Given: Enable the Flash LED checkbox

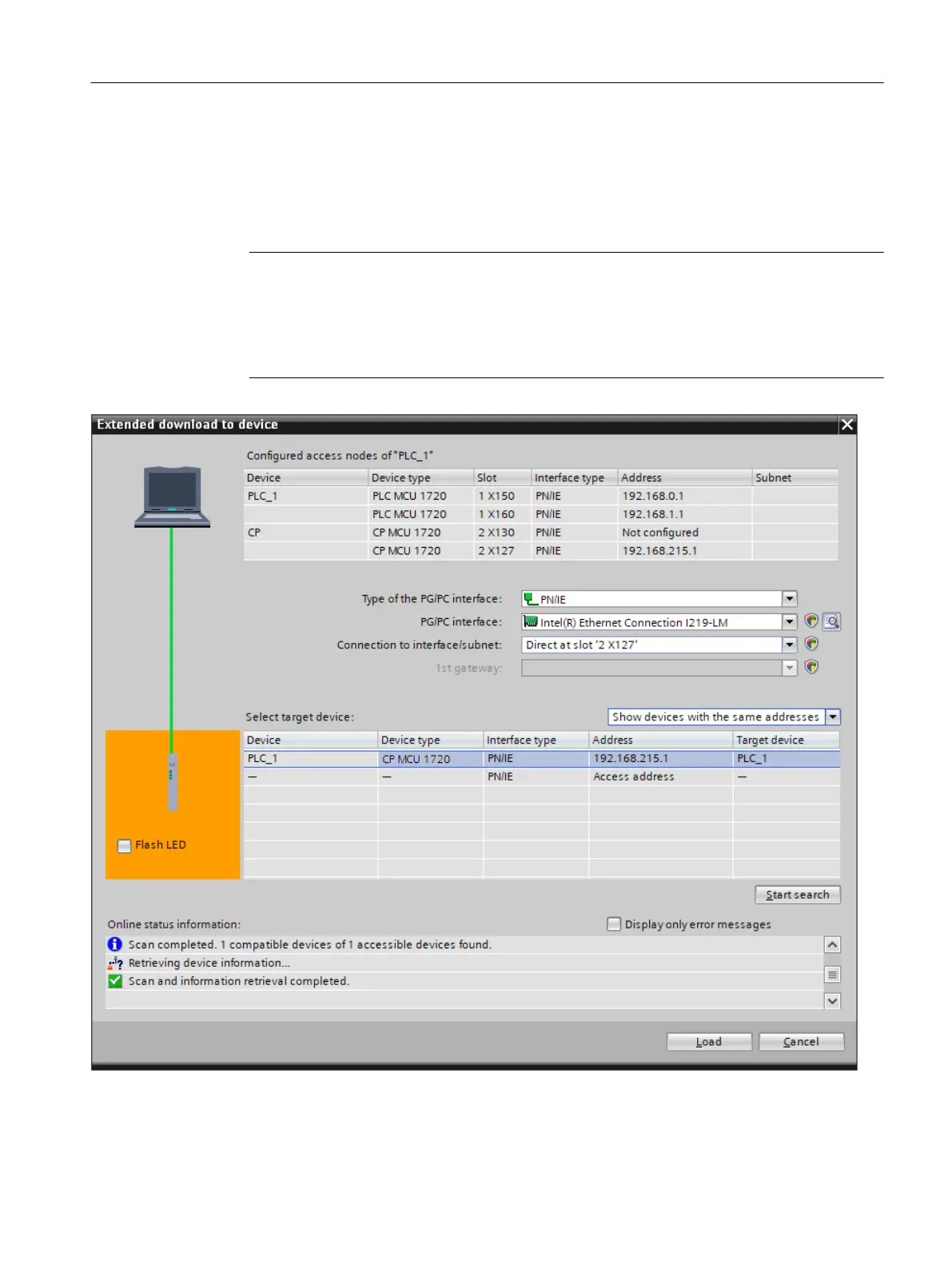Looking at the screenshot, I should [124, 845].
